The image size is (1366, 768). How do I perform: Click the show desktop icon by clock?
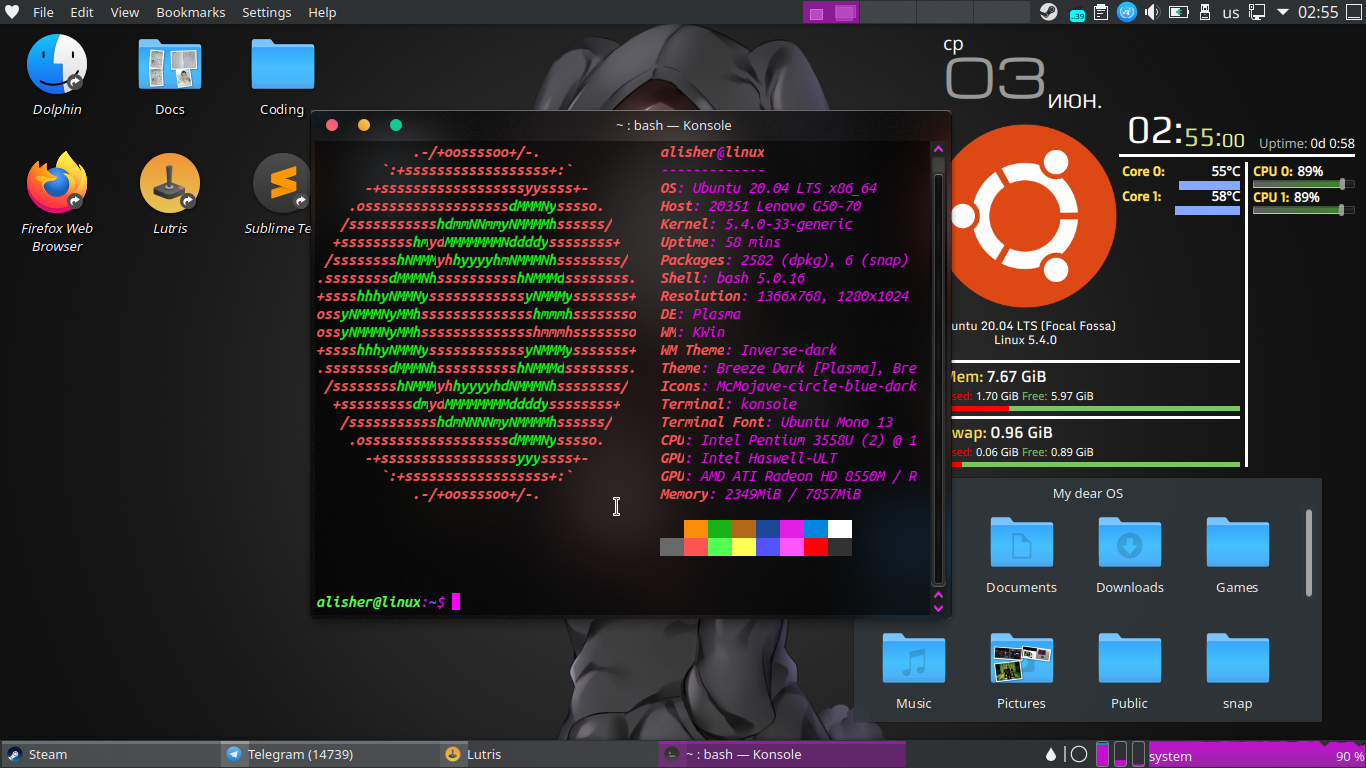(x=1353, y=12)
